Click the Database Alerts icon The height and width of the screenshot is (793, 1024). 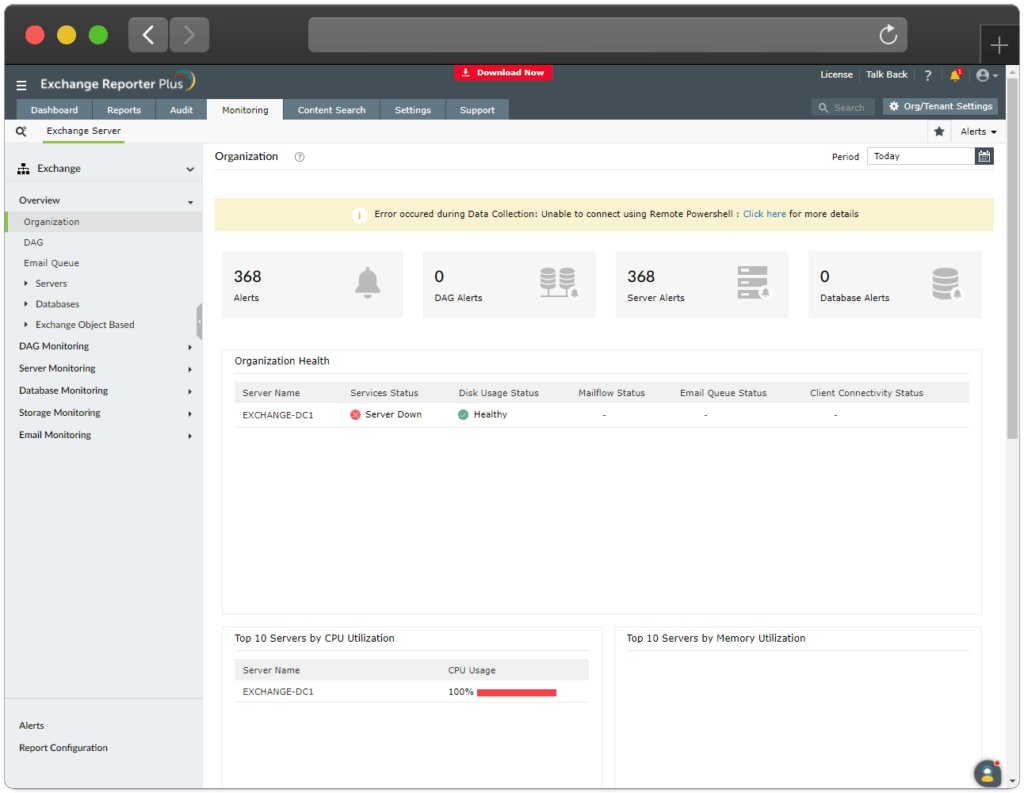click(x=946, y=283)
